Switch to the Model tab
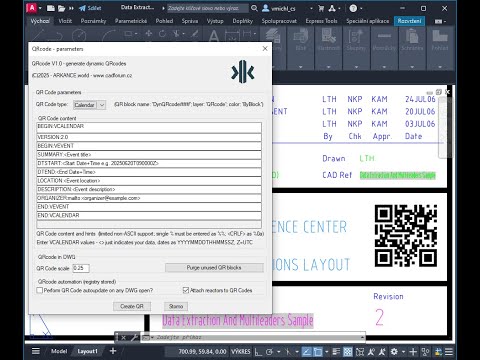 59,351
